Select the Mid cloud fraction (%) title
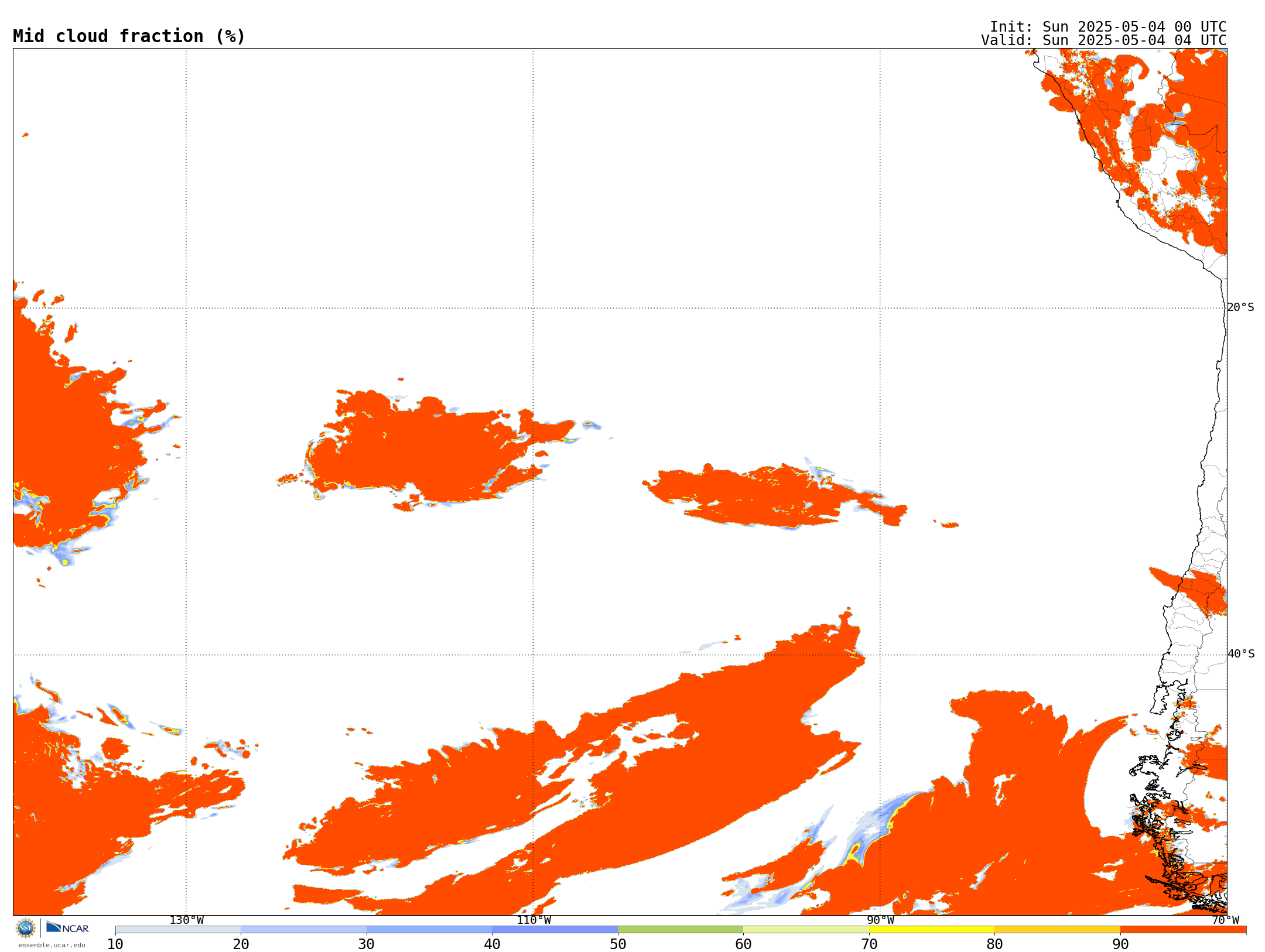Image resolution: width=1265 pixels, height=952 pixels. click(129, 36)
